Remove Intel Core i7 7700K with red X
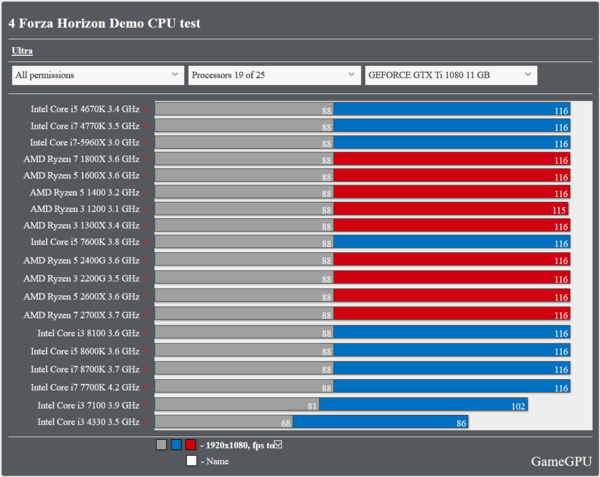 (x=145, y=387)
